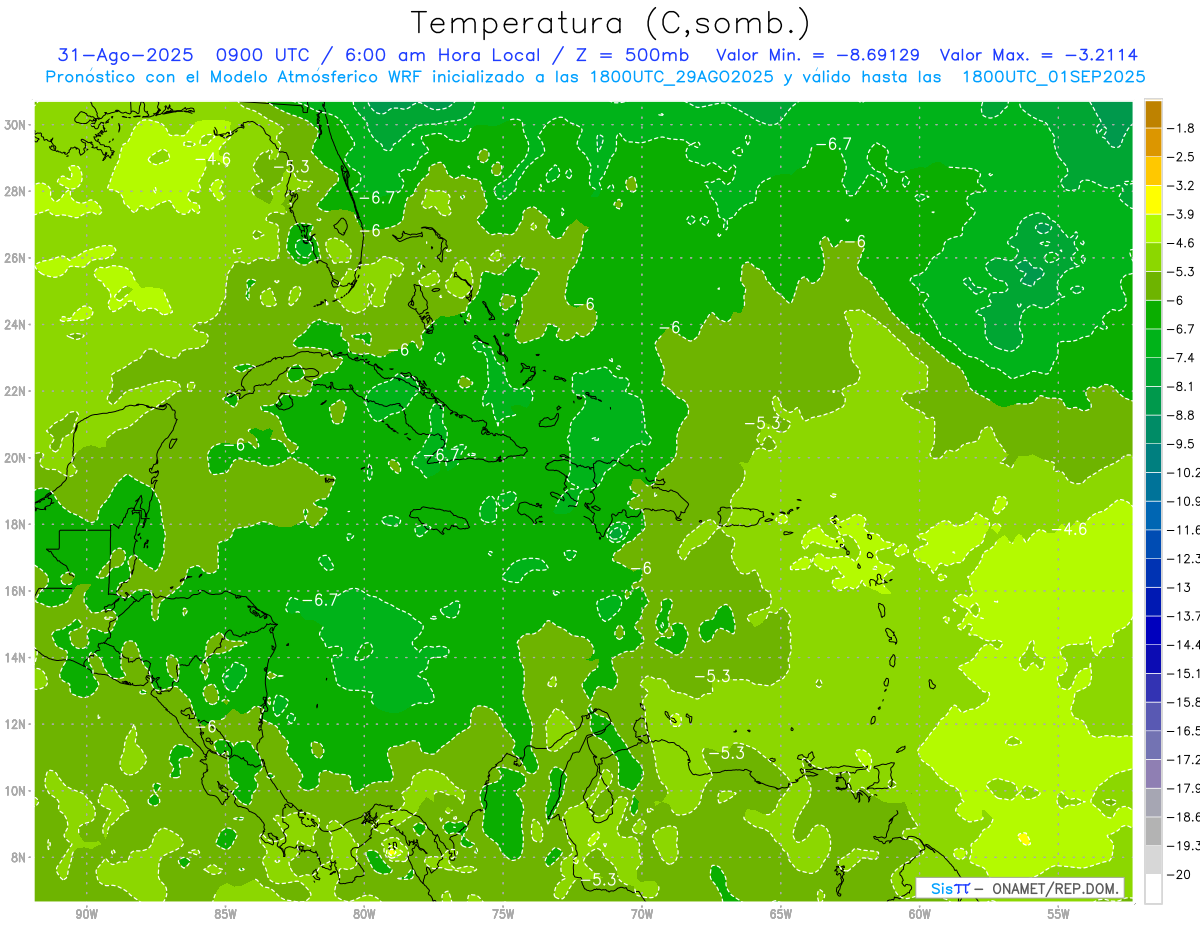Click the SisTT ONAMET/REP.DOM. logo box
Image resolution: width=1200 pixels, height=927 pixels.
(1020, 888)
